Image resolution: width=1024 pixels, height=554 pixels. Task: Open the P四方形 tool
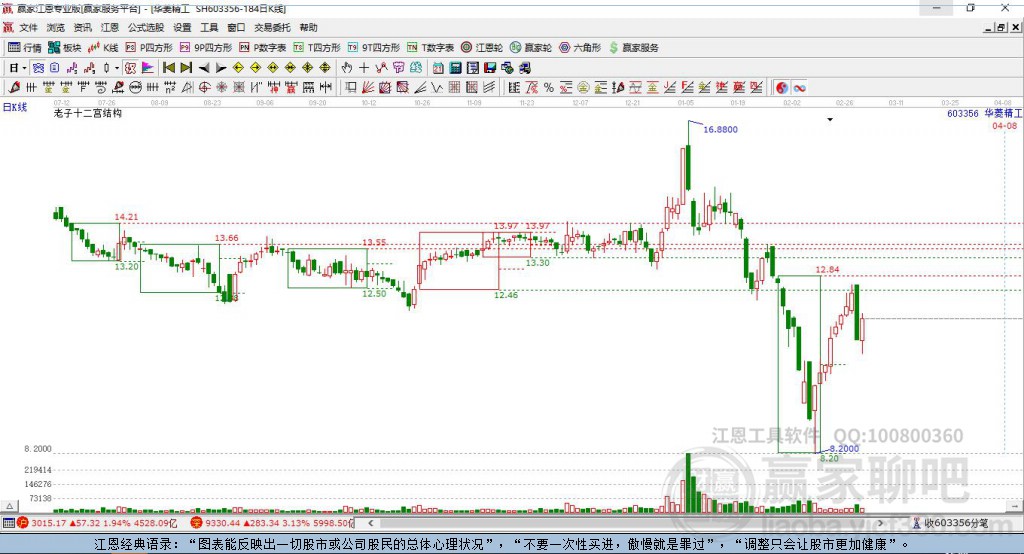tap(149, 48)
